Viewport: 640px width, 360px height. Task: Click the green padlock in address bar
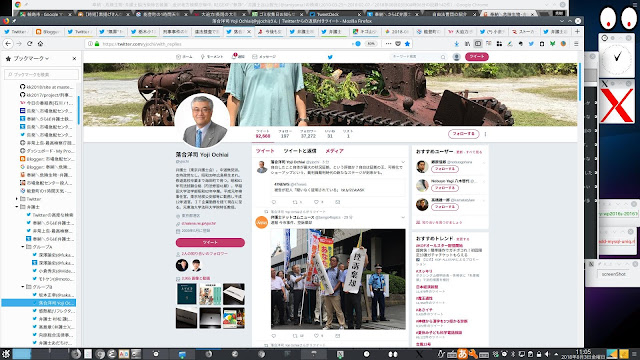pyautogui.click(x=97, y=44)
